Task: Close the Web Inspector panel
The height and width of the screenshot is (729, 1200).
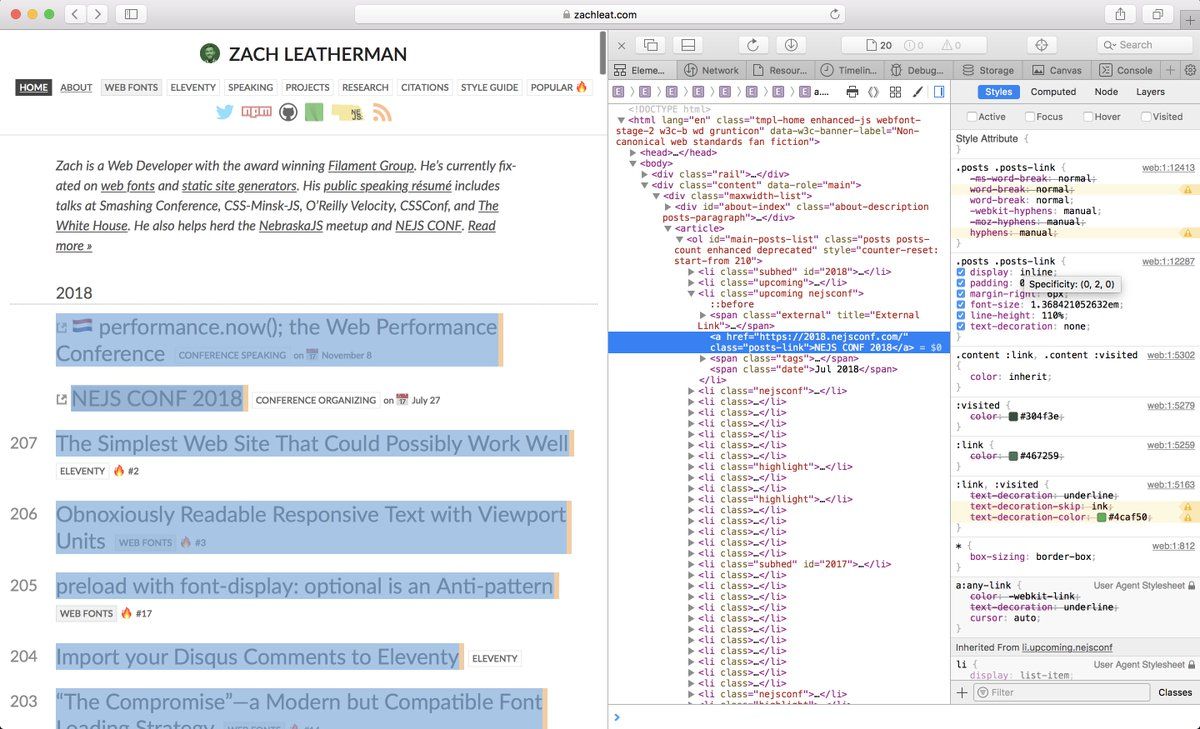Action: tap(621, 45)
